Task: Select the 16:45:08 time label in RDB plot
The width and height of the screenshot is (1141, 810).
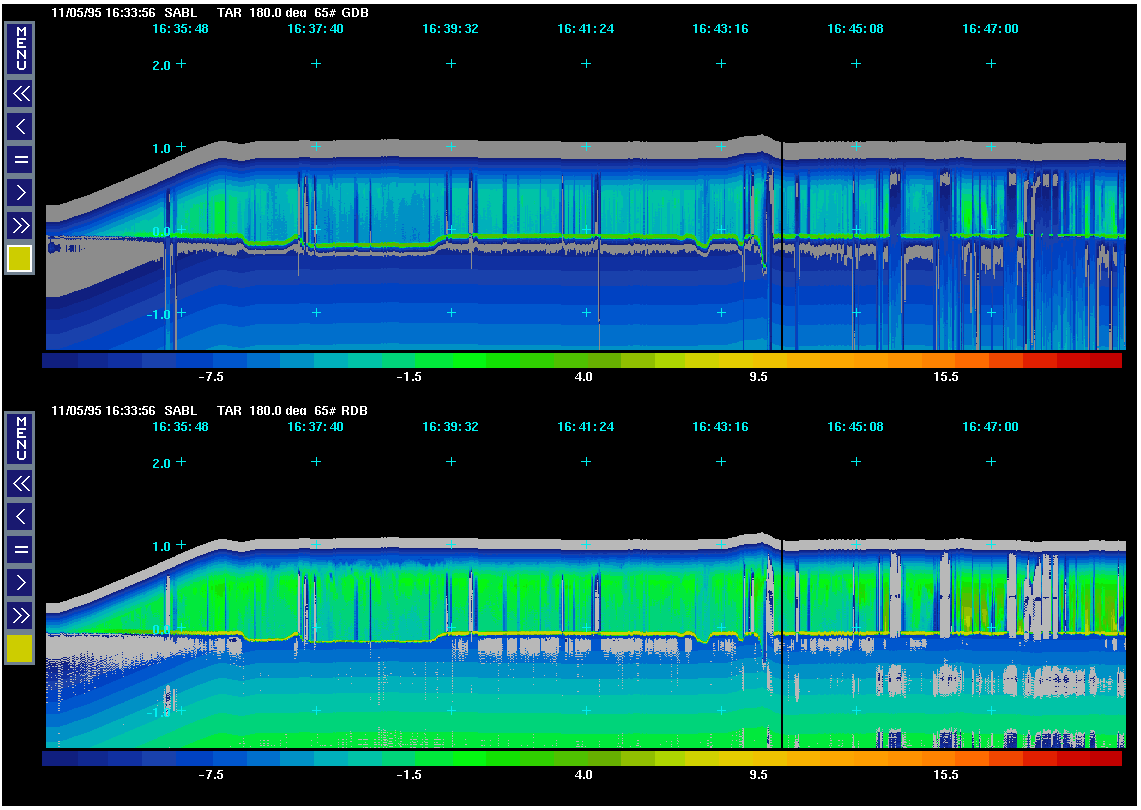Action: pos(855,427)
